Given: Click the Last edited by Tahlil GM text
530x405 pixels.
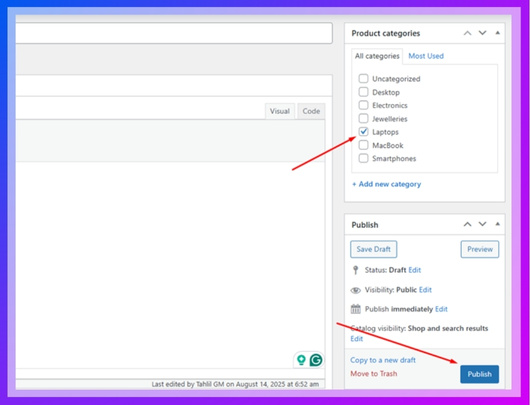Looking at the screenshot, I should point(235,384).
